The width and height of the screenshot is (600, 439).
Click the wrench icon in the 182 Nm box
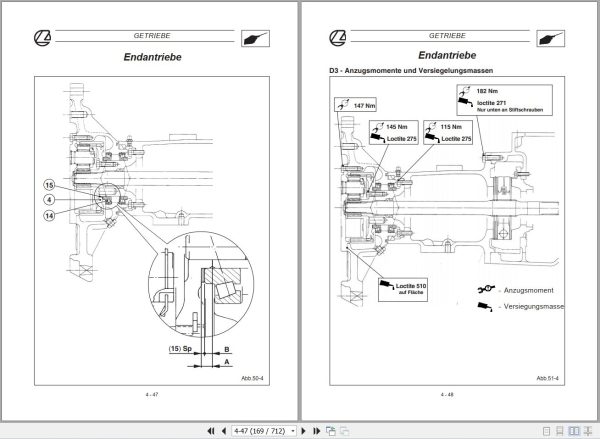click(x=465, y=91)
